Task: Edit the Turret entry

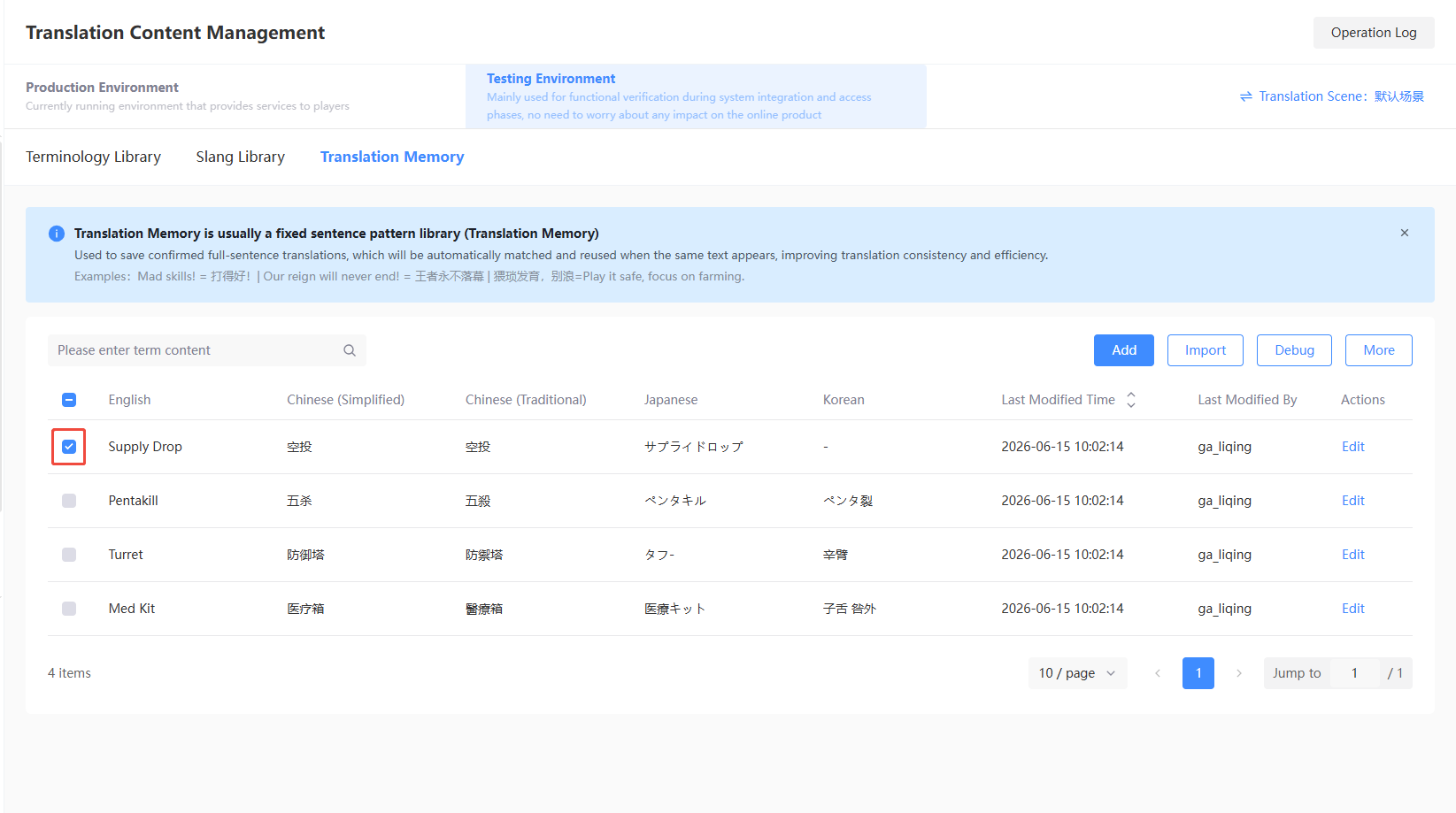Action: (x=1353, y=555)
